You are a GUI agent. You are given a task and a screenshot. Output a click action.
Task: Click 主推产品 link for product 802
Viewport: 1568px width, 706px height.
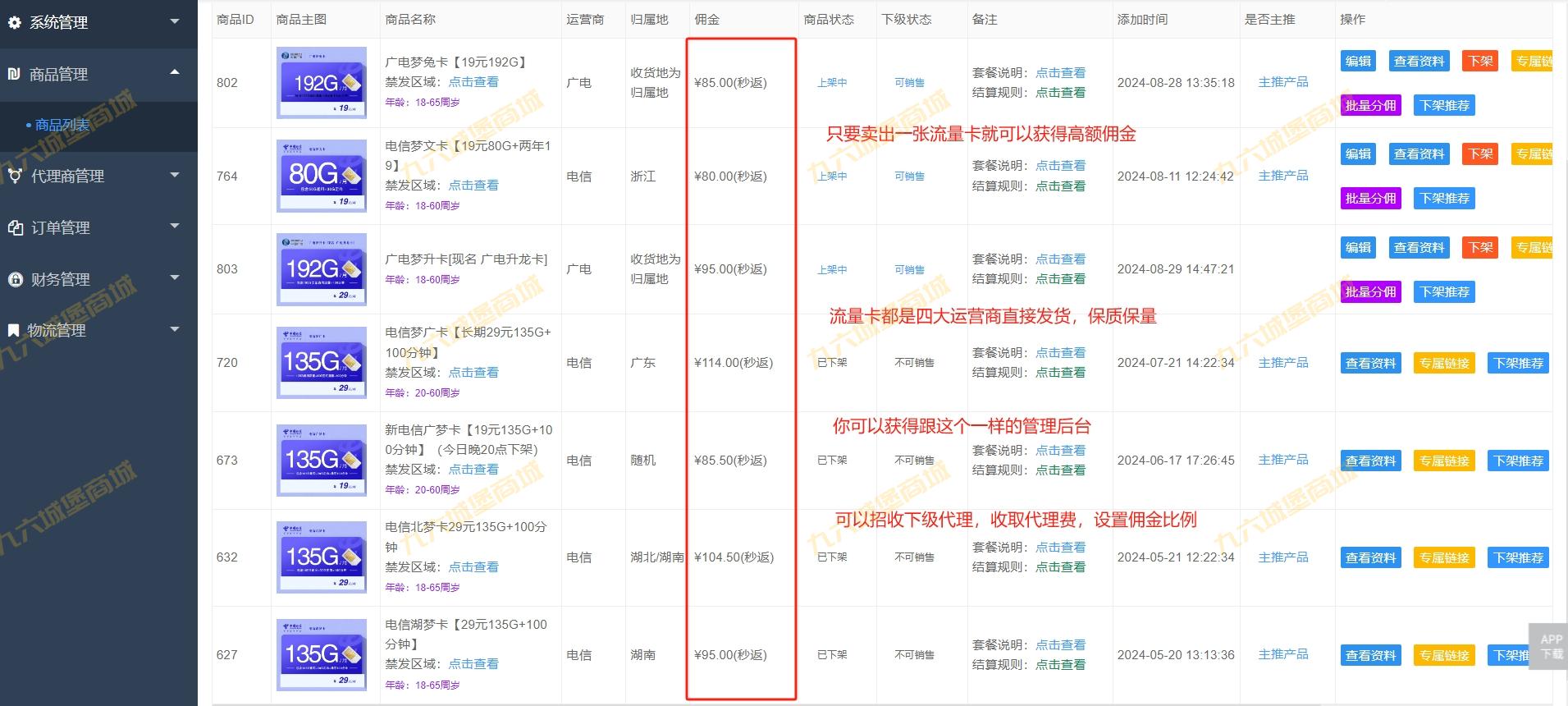[x=1283, y=82]
